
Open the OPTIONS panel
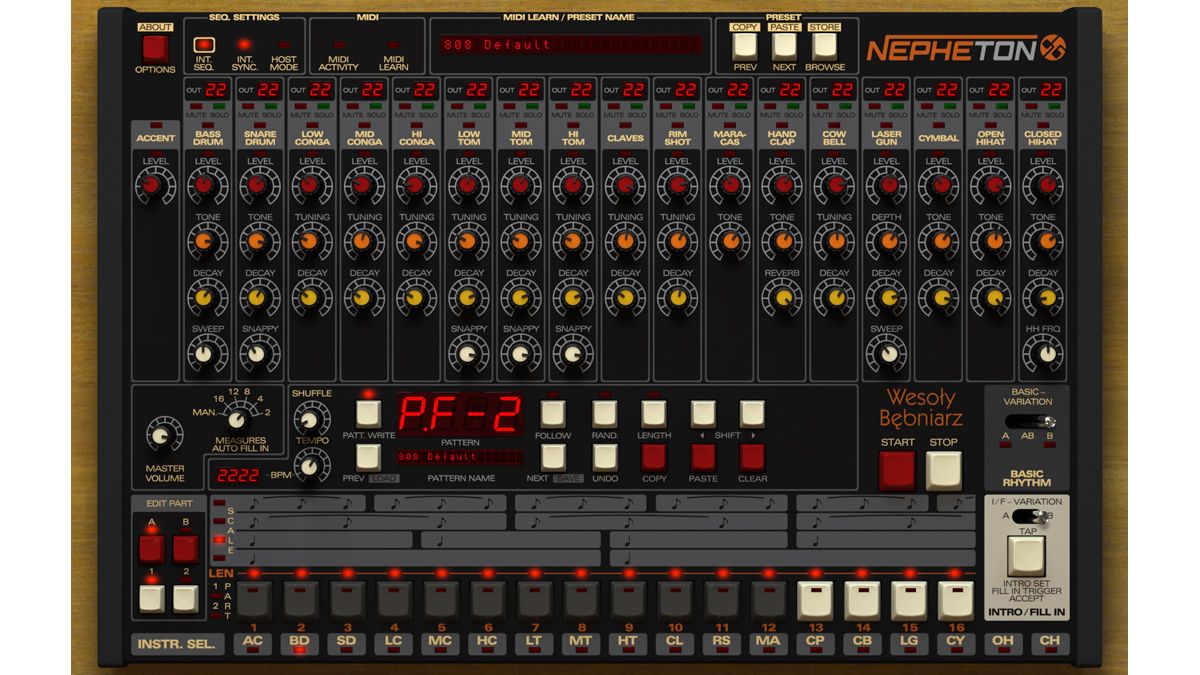(x=156, y=46)
